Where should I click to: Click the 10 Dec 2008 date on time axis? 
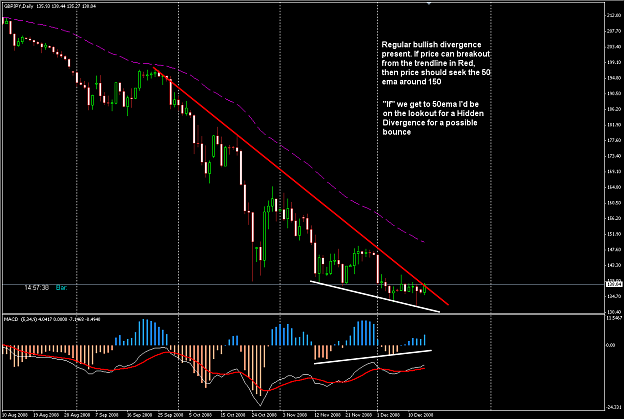[x=421, y=415]
